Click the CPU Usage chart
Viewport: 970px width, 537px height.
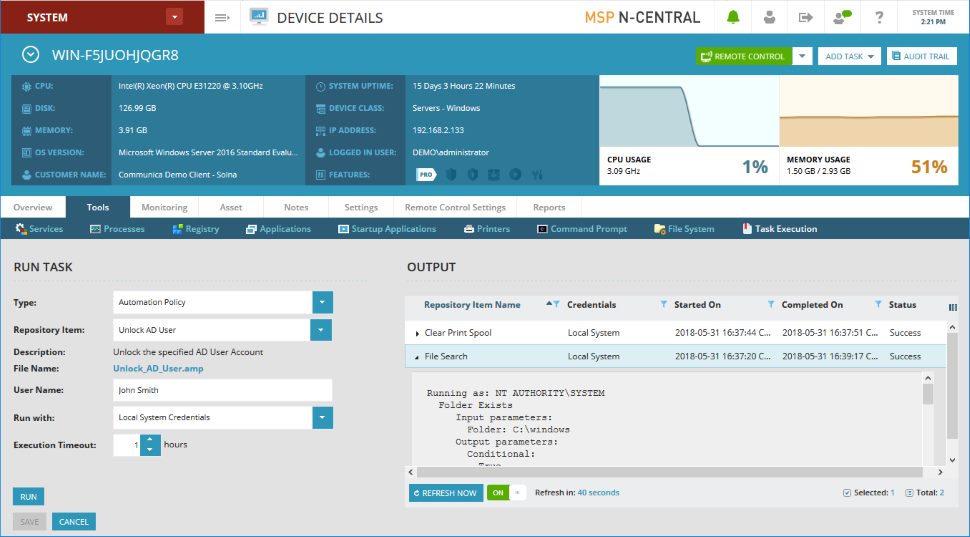click(689, 111)
